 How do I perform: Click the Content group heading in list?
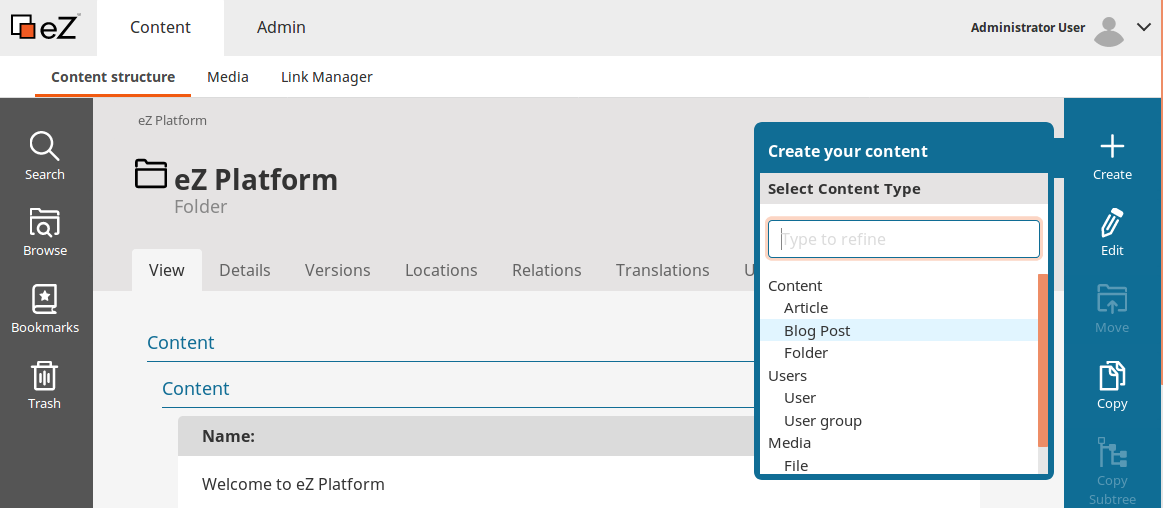point(795,286)
